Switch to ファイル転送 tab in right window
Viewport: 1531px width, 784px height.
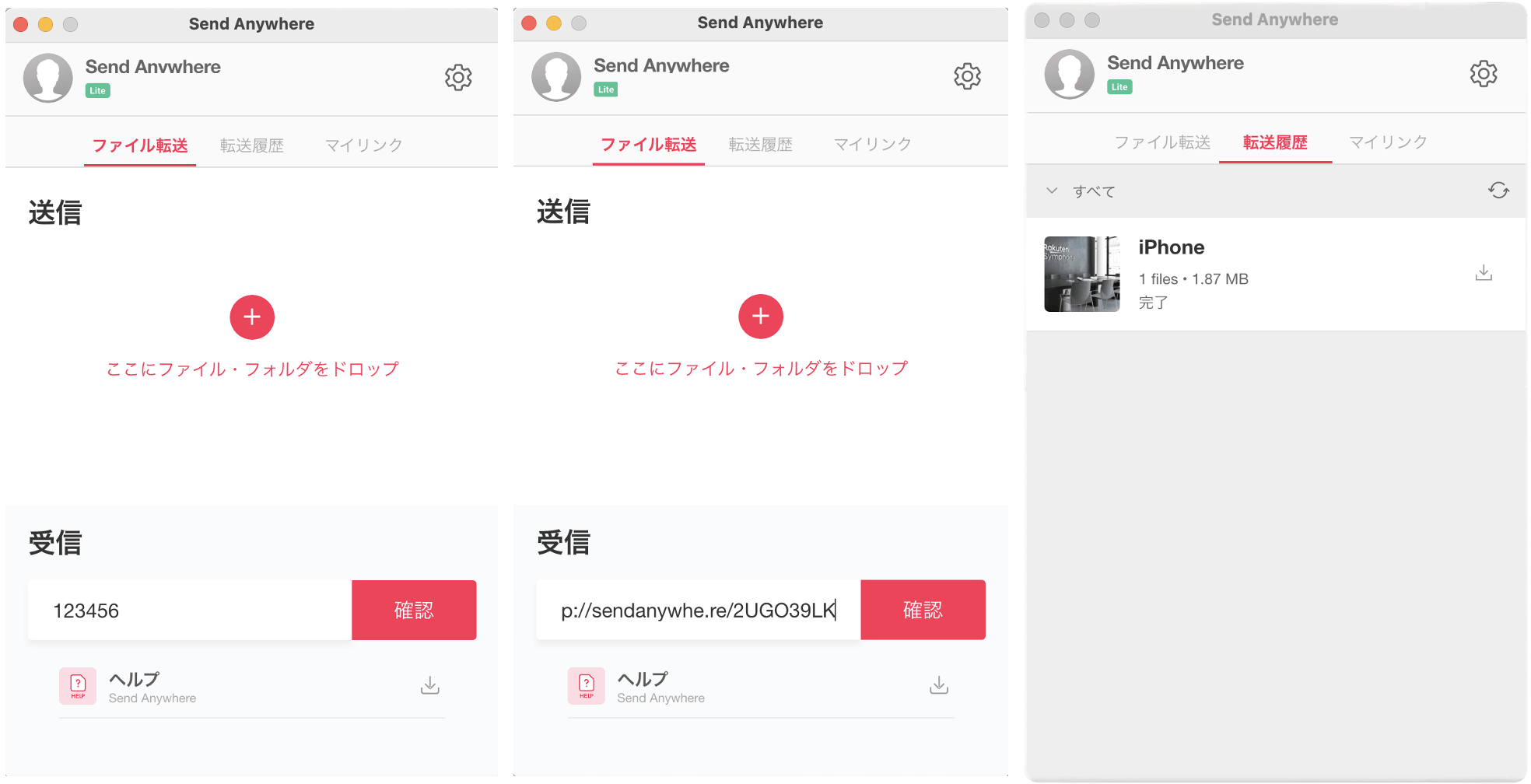(1162, 142)
